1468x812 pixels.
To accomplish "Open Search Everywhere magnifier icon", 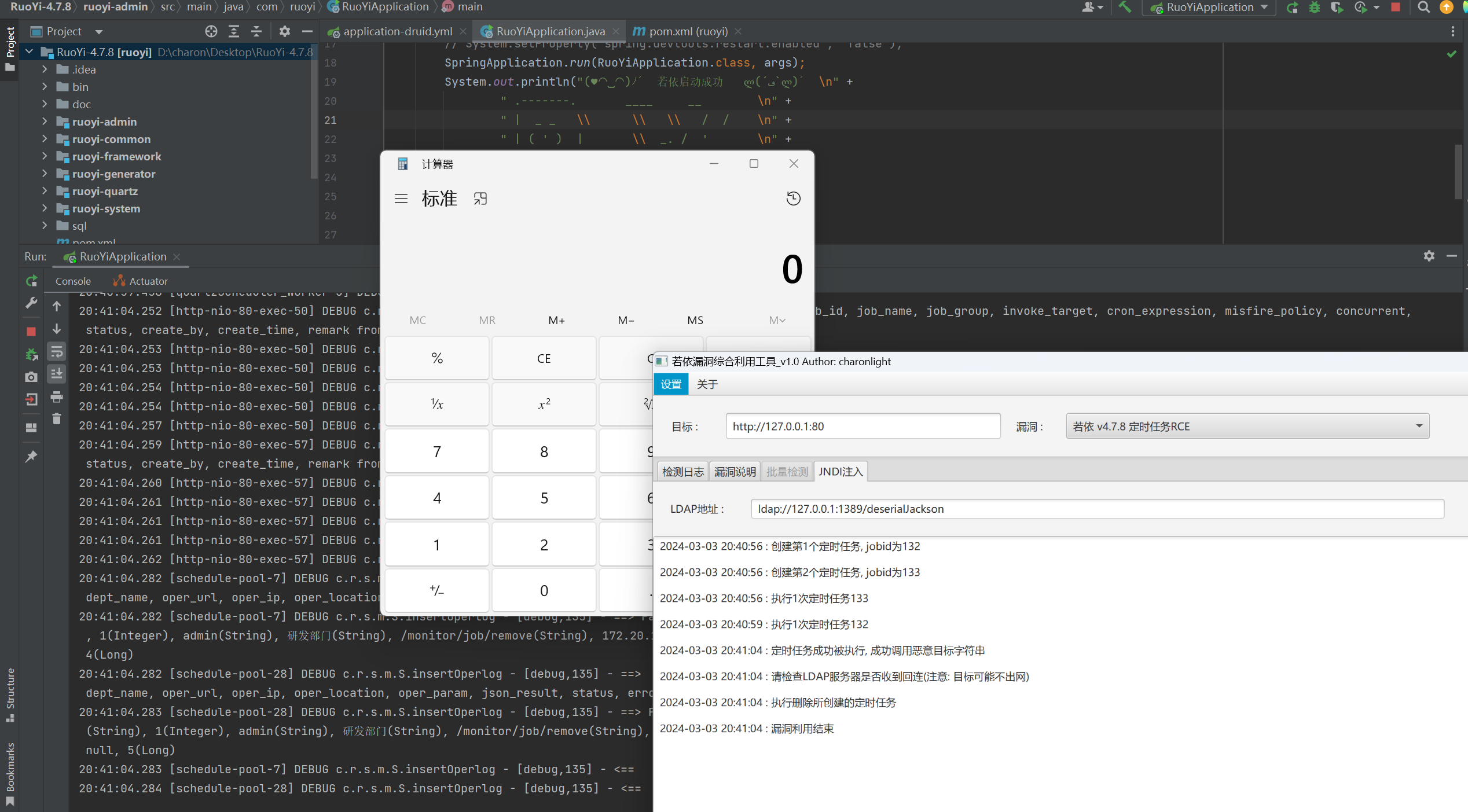I will [x=1423, y=7].
